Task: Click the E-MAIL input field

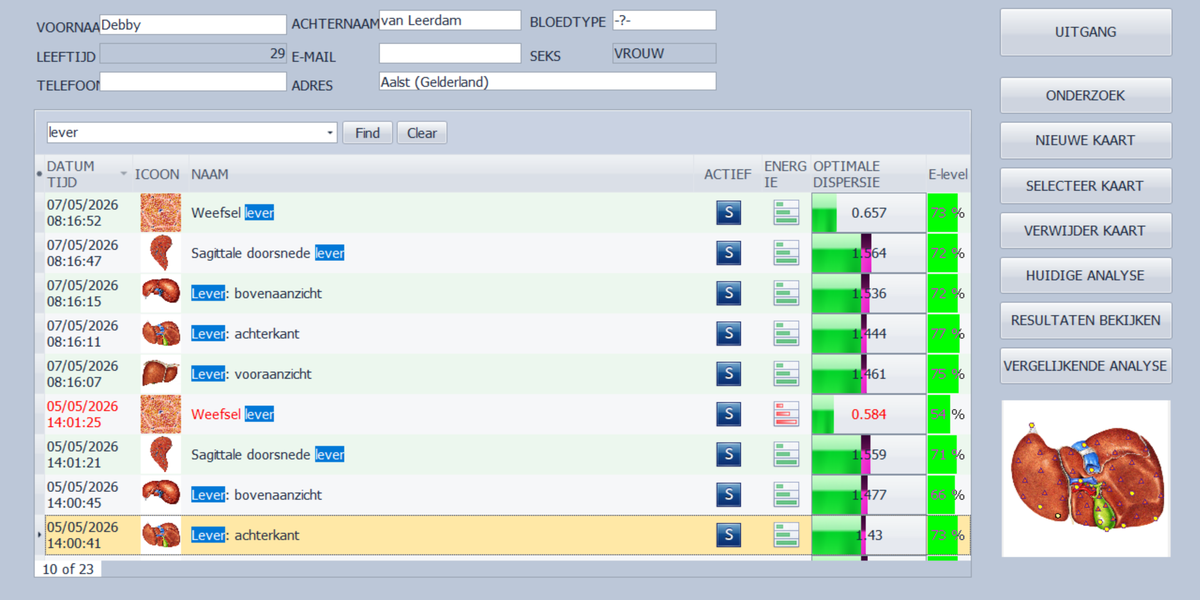Action: (x=450, y=53)
